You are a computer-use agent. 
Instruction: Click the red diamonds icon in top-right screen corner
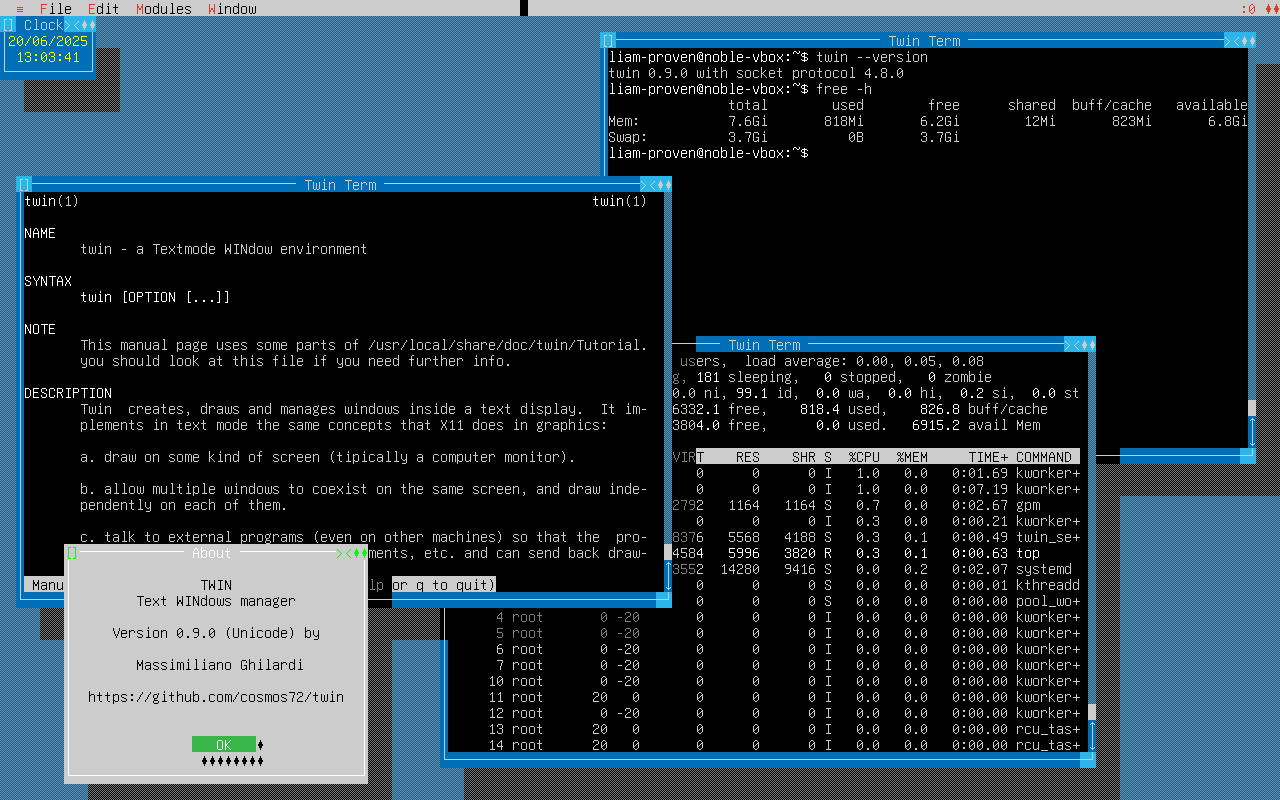[x=1268, y=9]
